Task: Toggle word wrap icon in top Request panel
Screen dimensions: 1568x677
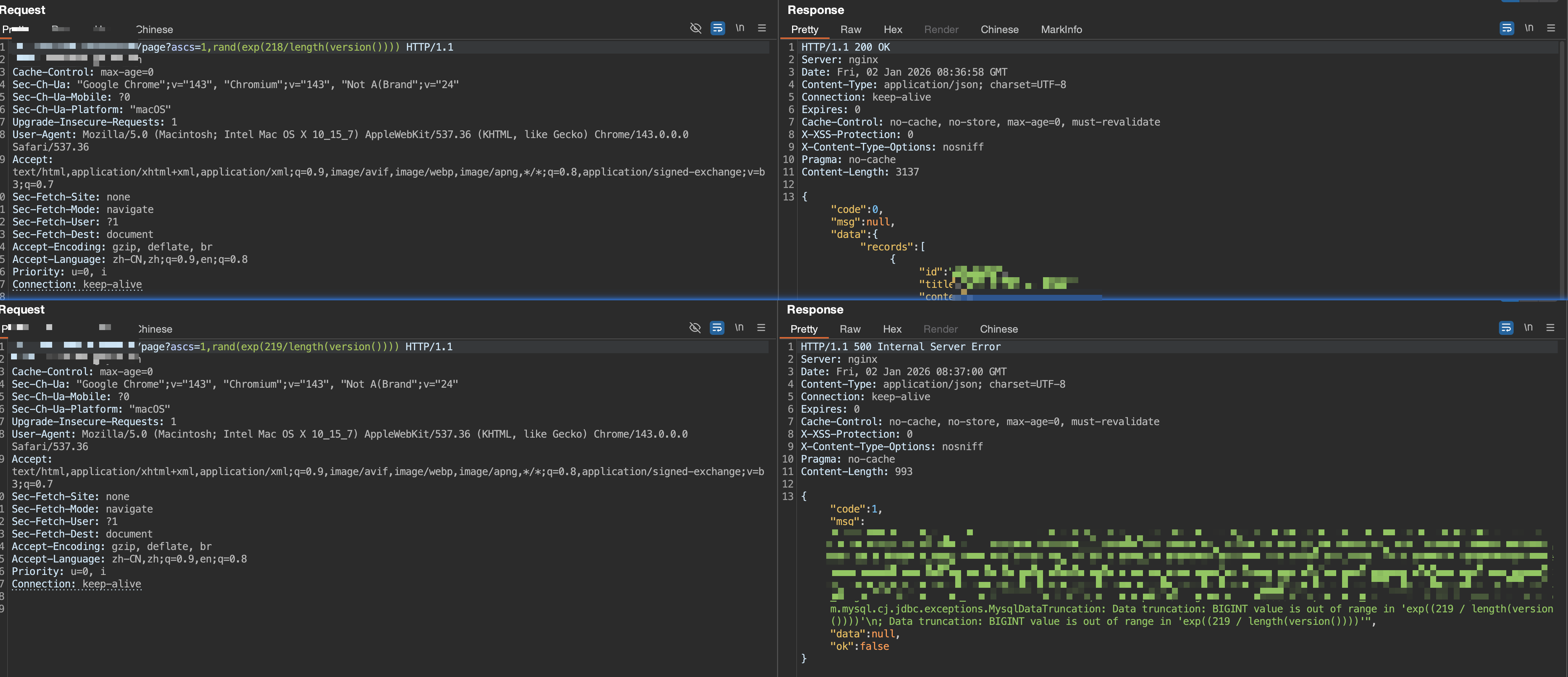Action: click(x=718, y=28)
